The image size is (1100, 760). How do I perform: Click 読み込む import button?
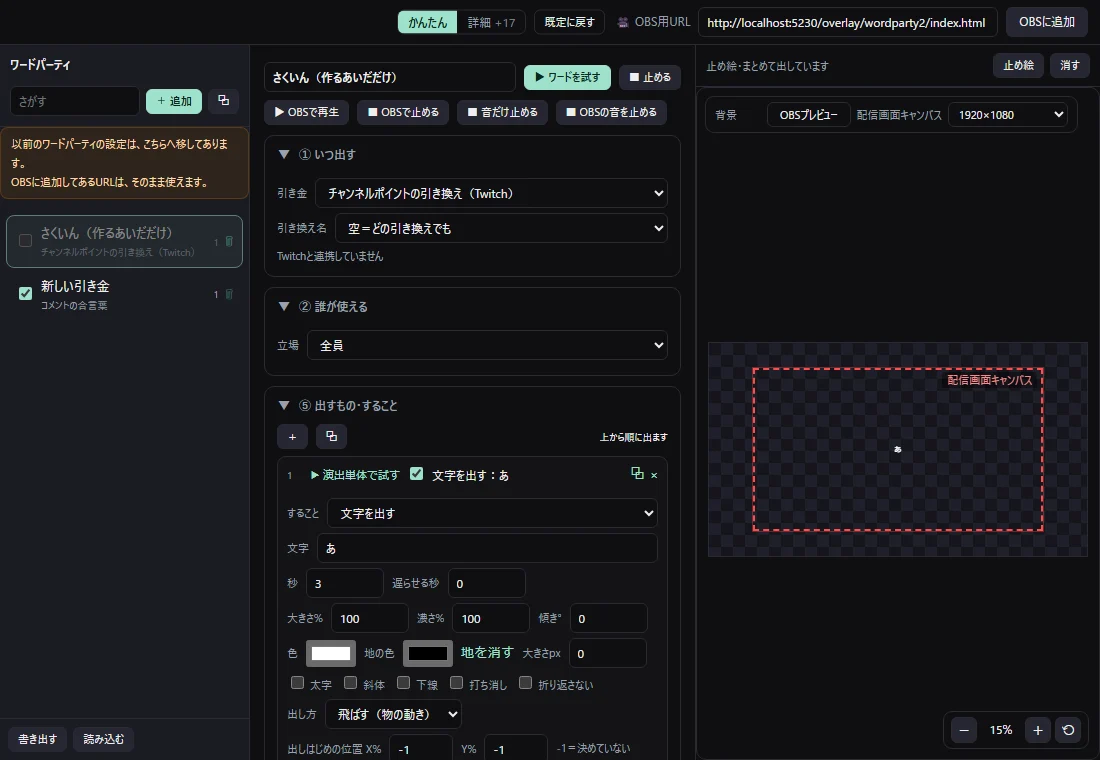(104, 739)
